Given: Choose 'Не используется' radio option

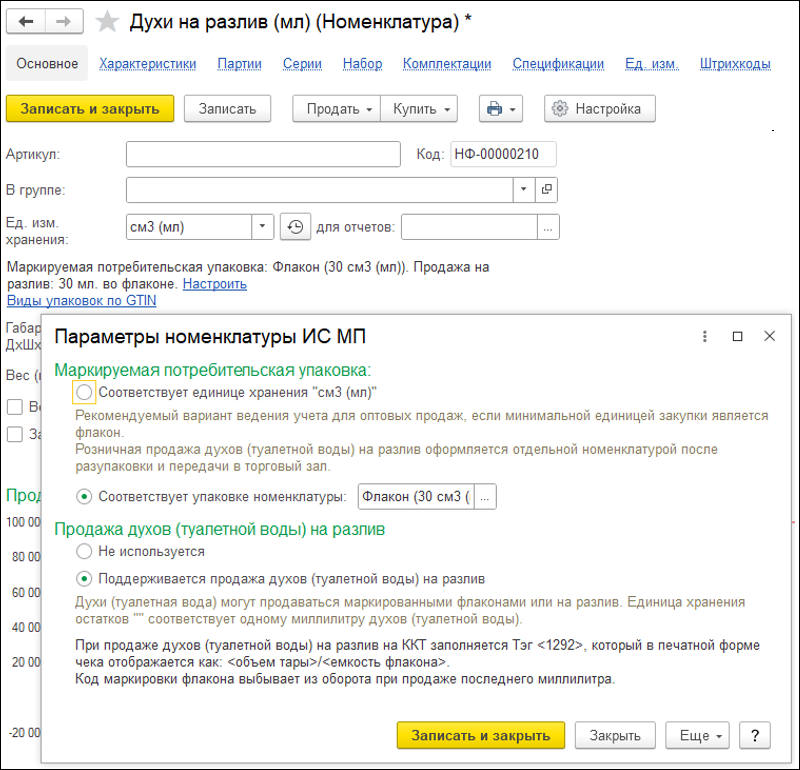Looking at the screenshot, I should [84, 551].
